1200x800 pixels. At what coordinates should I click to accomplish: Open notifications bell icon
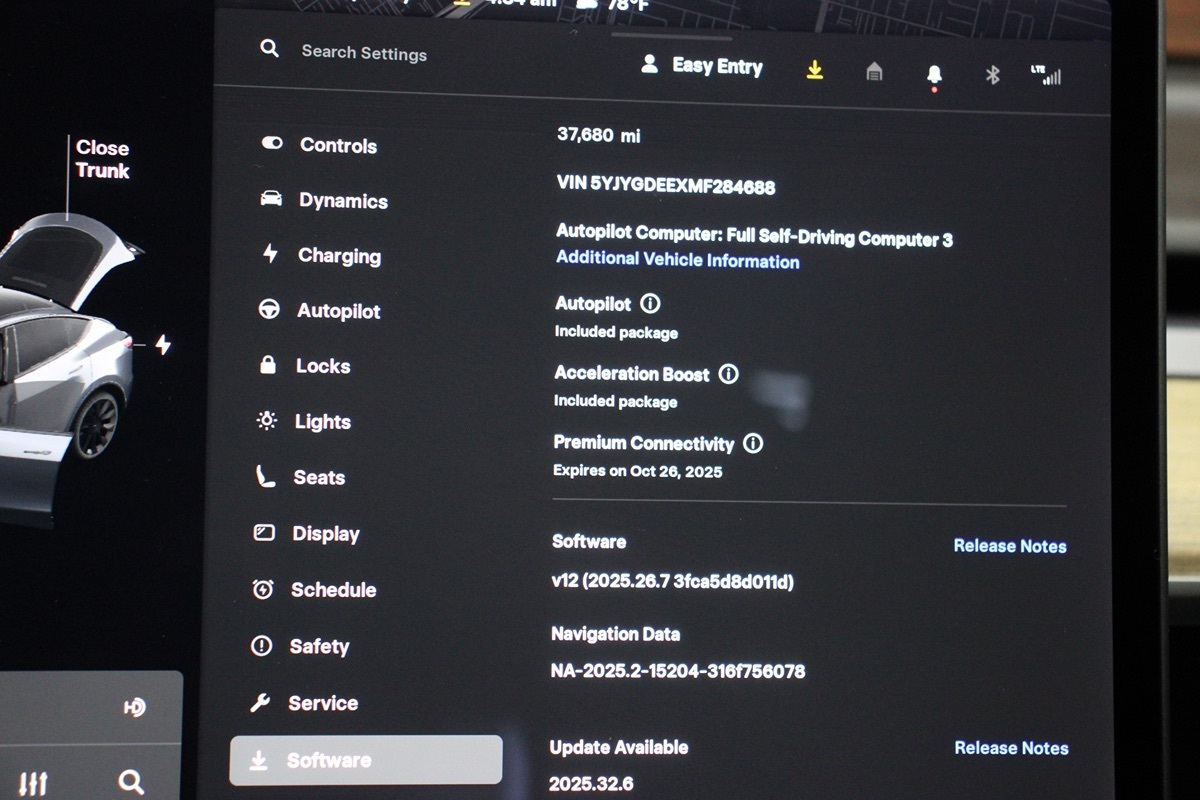934,75
